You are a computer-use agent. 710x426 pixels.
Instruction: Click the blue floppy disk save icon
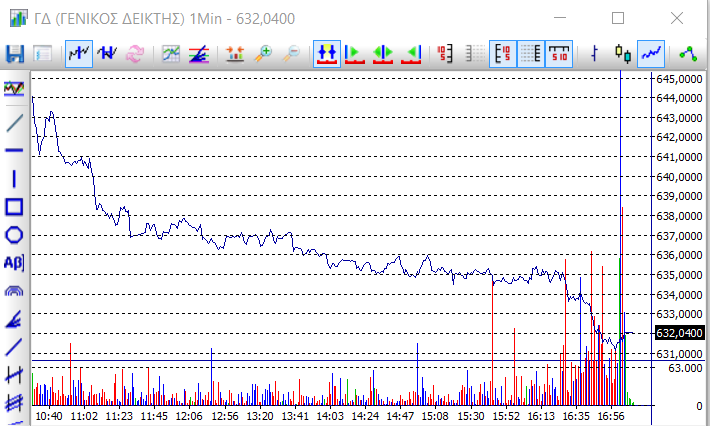point(15,54)
